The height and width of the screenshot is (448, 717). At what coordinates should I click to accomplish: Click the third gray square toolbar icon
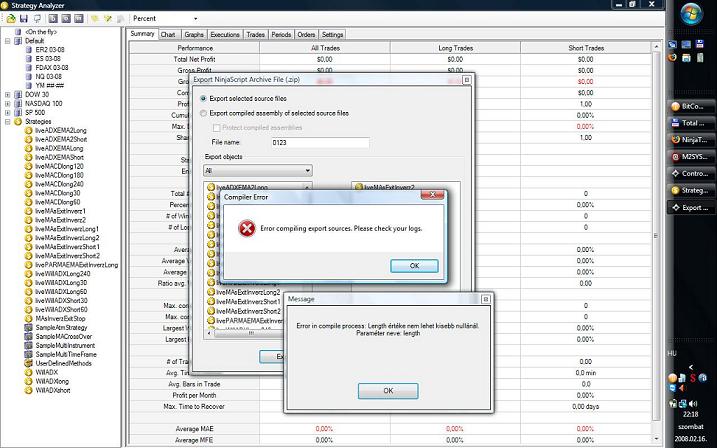79,19
